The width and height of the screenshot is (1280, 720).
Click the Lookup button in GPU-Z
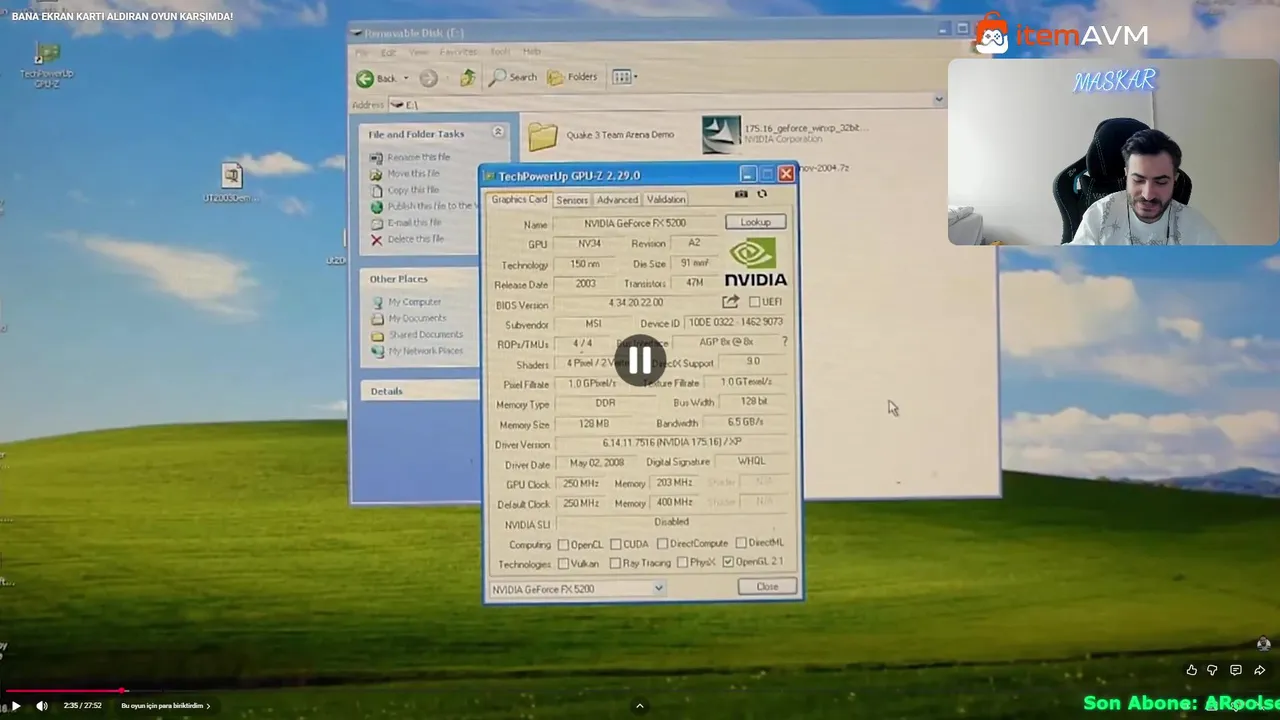pos(756,222)
